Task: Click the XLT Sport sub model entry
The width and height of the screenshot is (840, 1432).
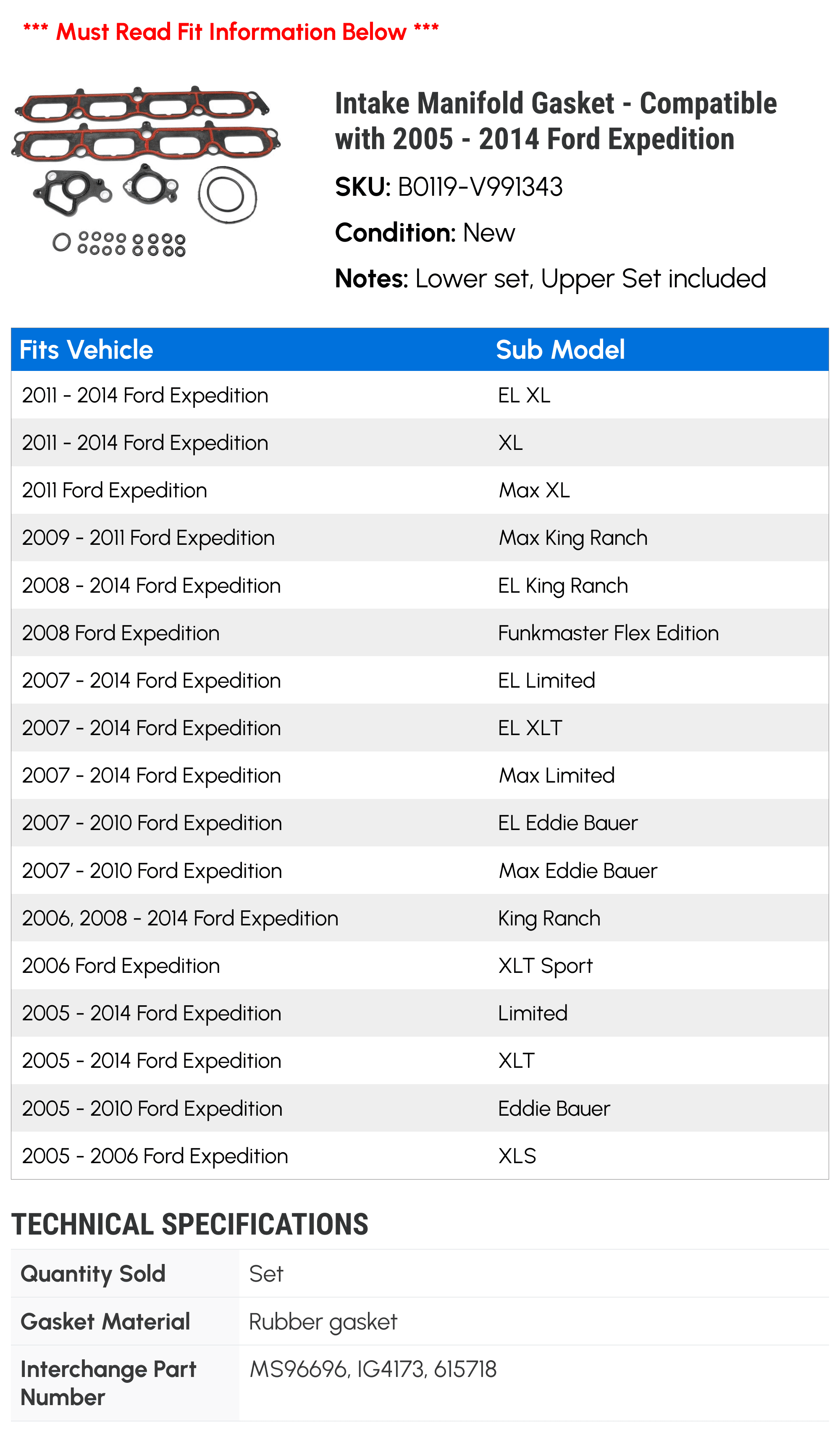Action: coord(545,965)
